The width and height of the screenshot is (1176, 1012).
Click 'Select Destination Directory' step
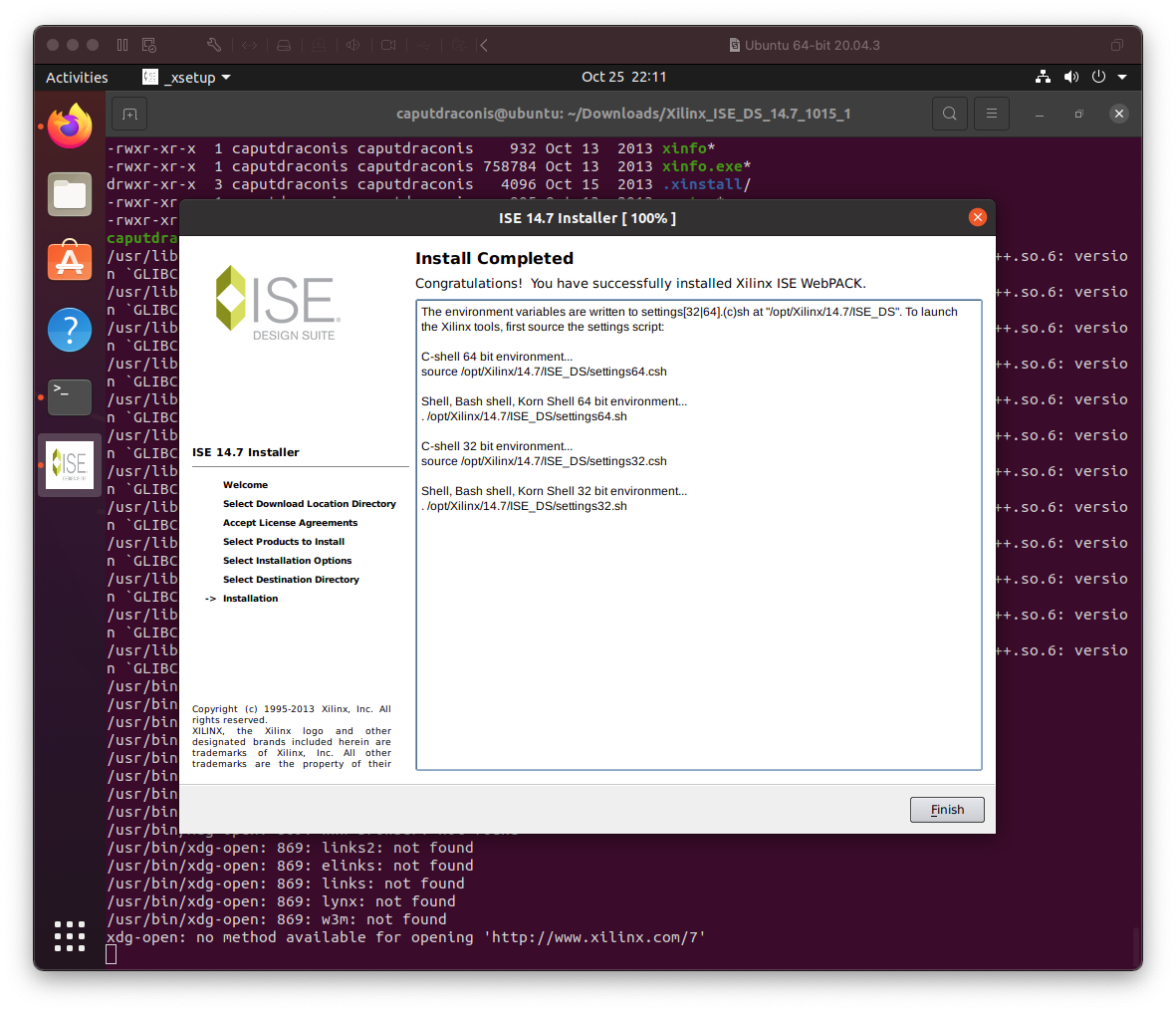click(291, 579)
